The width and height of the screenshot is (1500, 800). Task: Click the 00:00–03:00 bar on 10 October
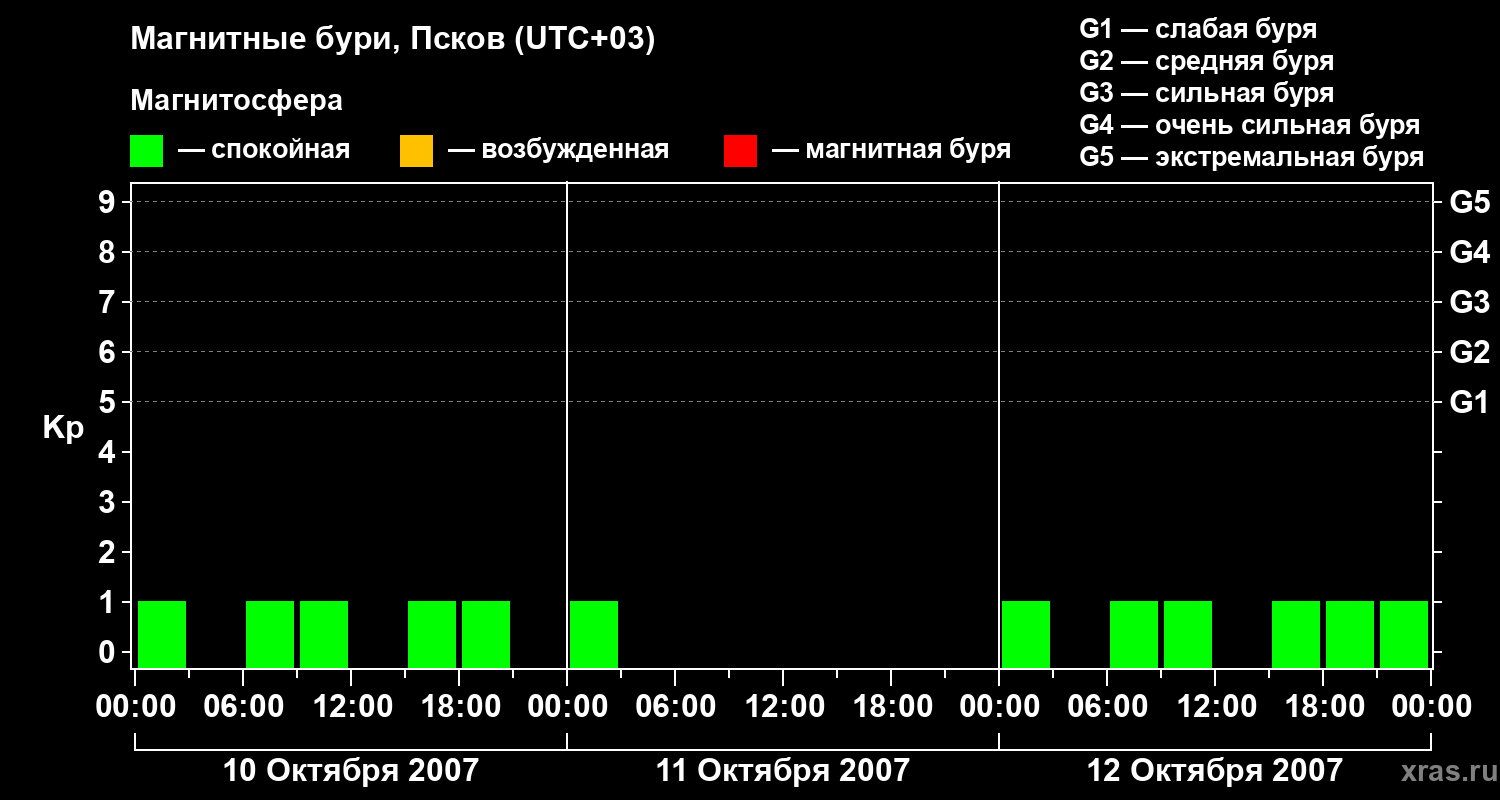pos(162,634)
